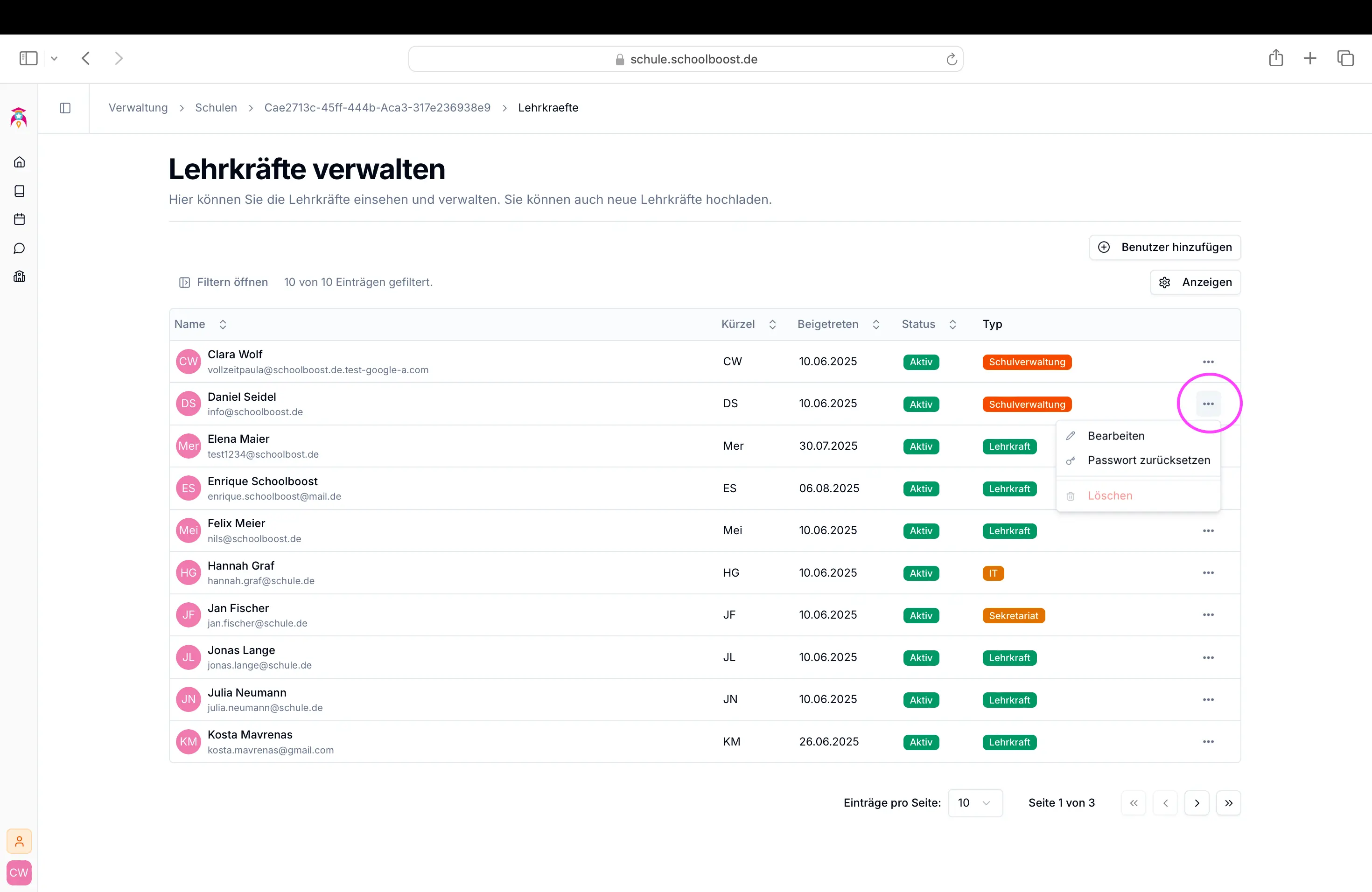Click the book icon in sidebar

coord(19,191)
